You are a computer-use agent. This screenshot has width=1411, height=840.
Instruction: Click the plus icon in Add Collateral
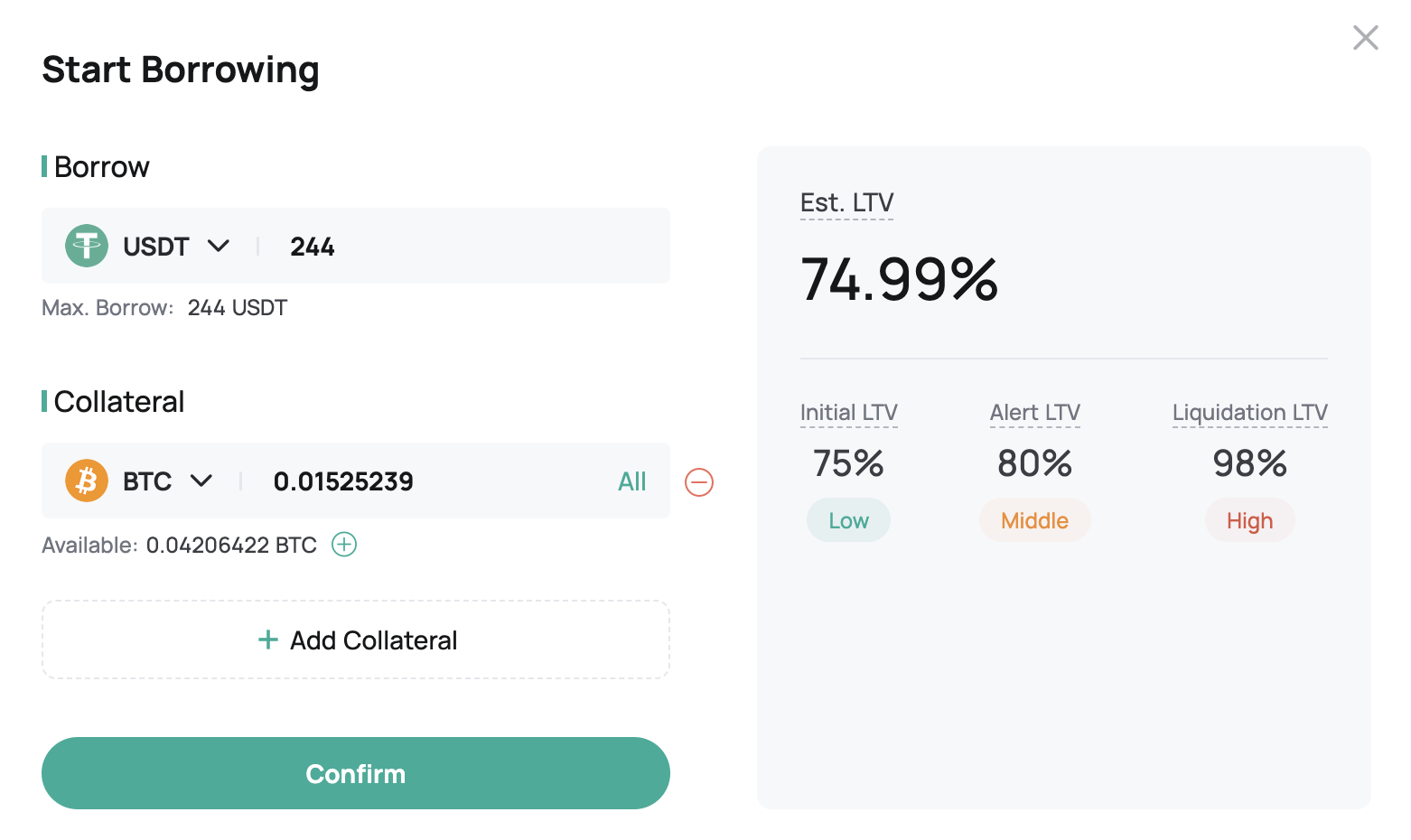click(x=268, y=639)
